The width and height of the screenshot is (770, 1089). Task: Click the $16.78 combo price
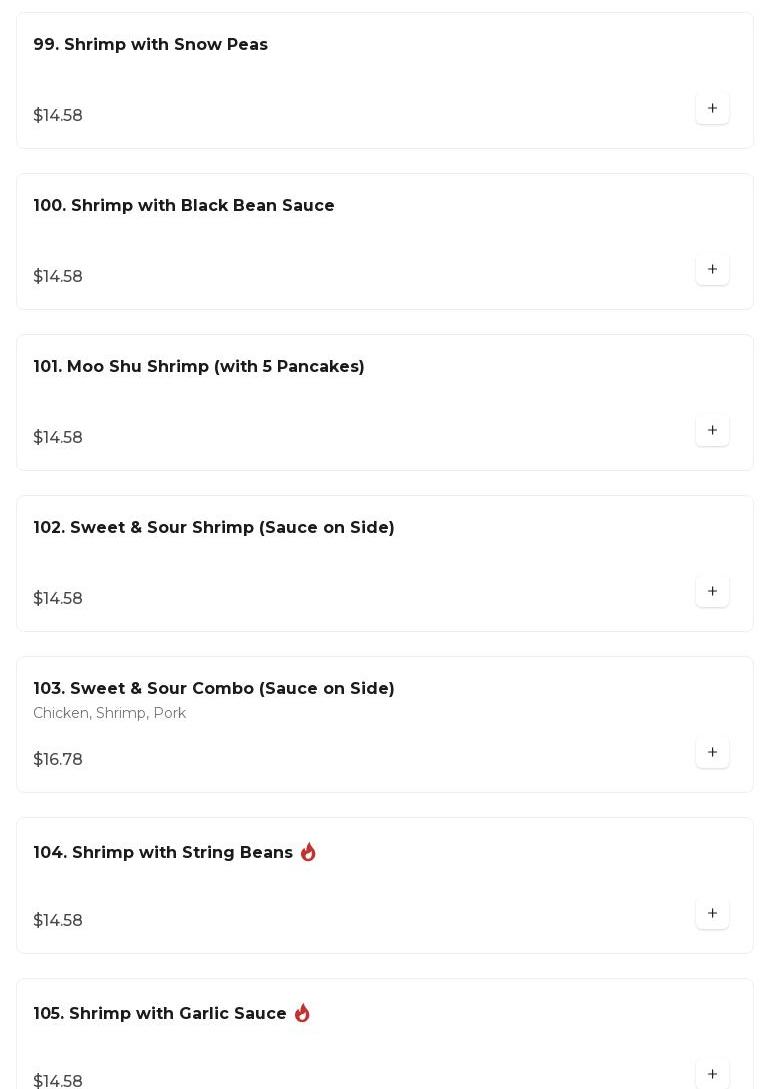pyautogui.click(x=58, y=760)
